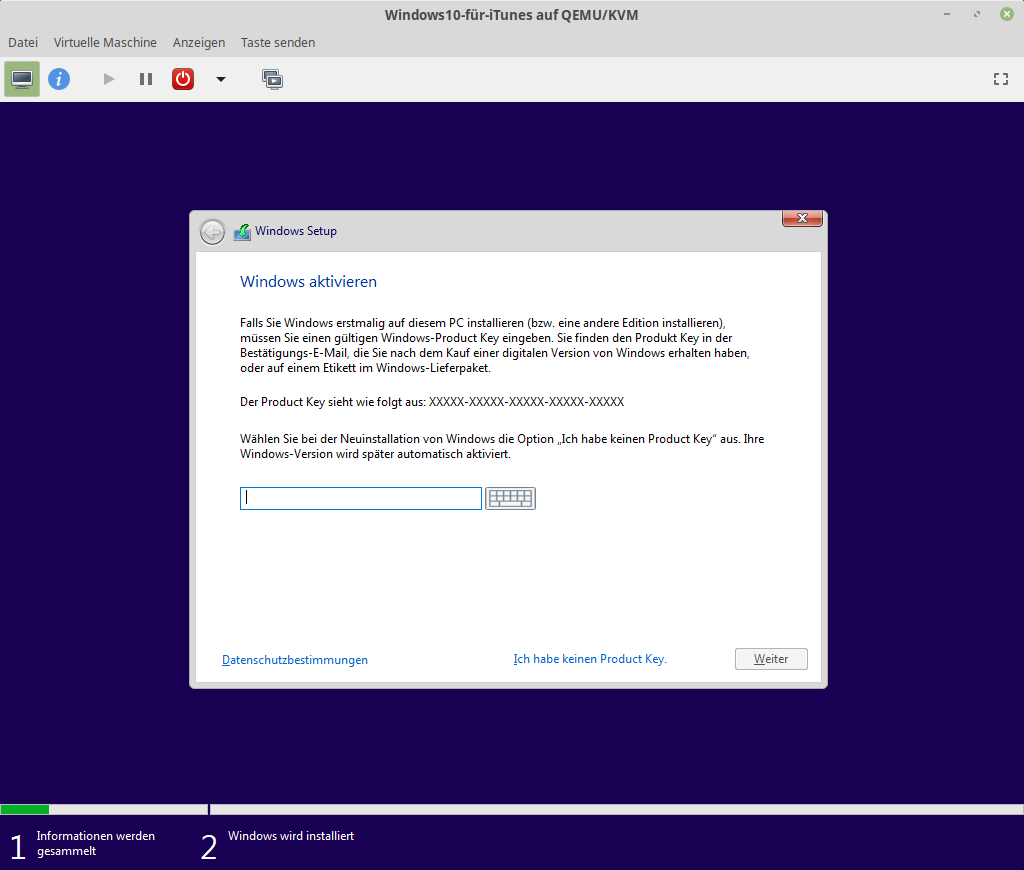1024x870 pixels.
Task: Open the on-screen keyboard icon
Action: tap(510, 498)
